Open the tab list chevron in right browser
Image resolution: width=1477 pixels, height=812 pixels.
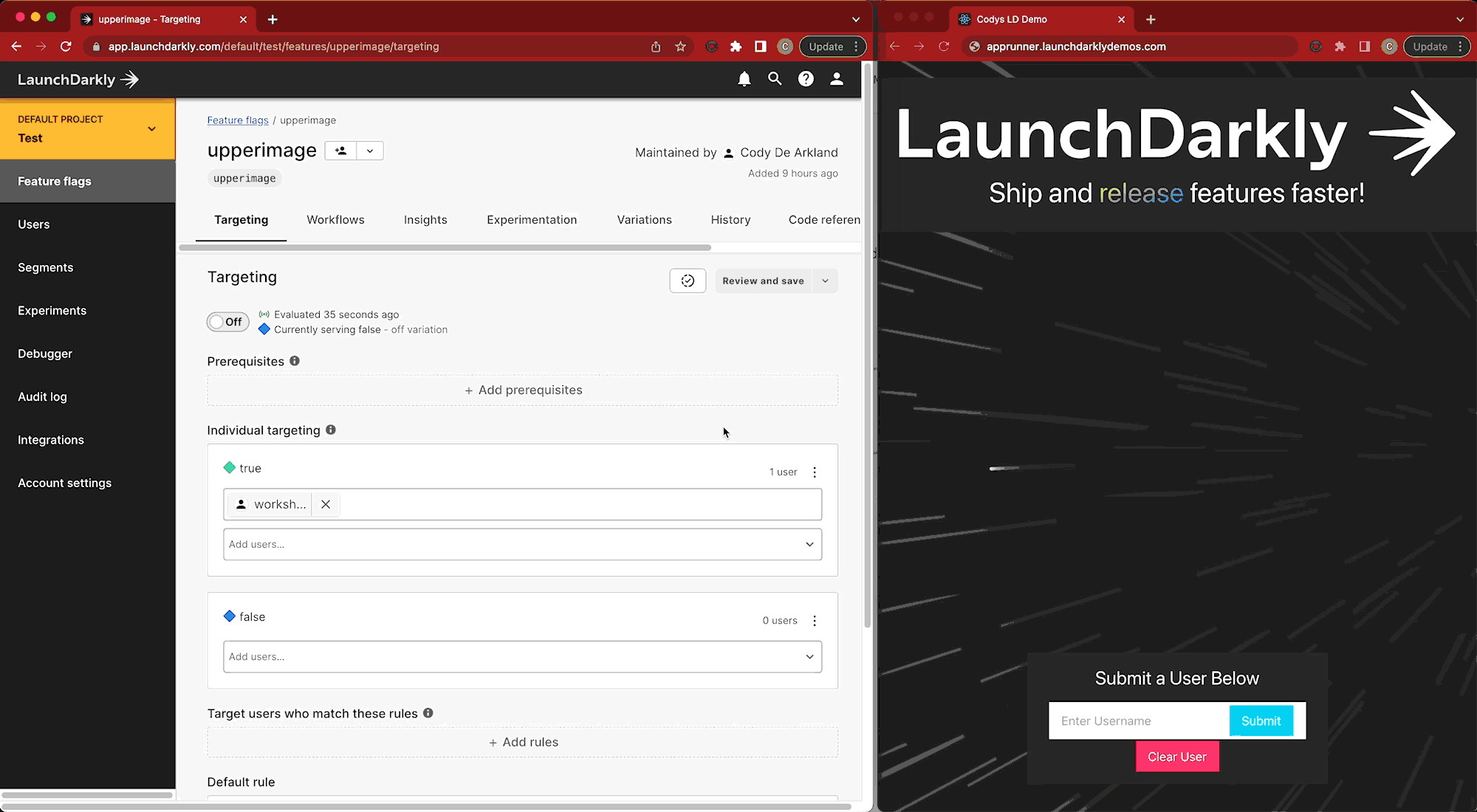click(1460, 19)
